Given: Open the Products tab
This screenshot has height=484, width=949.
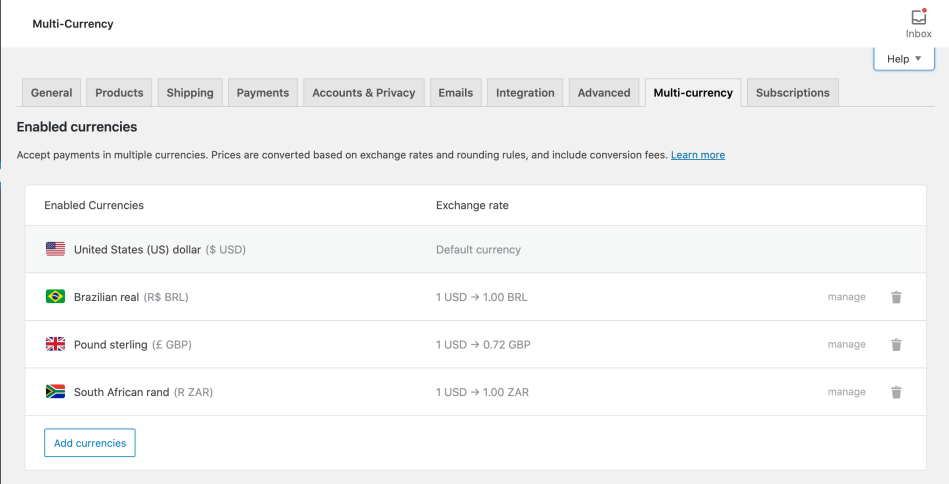Looking at the screenshot, I should [119, 93].
